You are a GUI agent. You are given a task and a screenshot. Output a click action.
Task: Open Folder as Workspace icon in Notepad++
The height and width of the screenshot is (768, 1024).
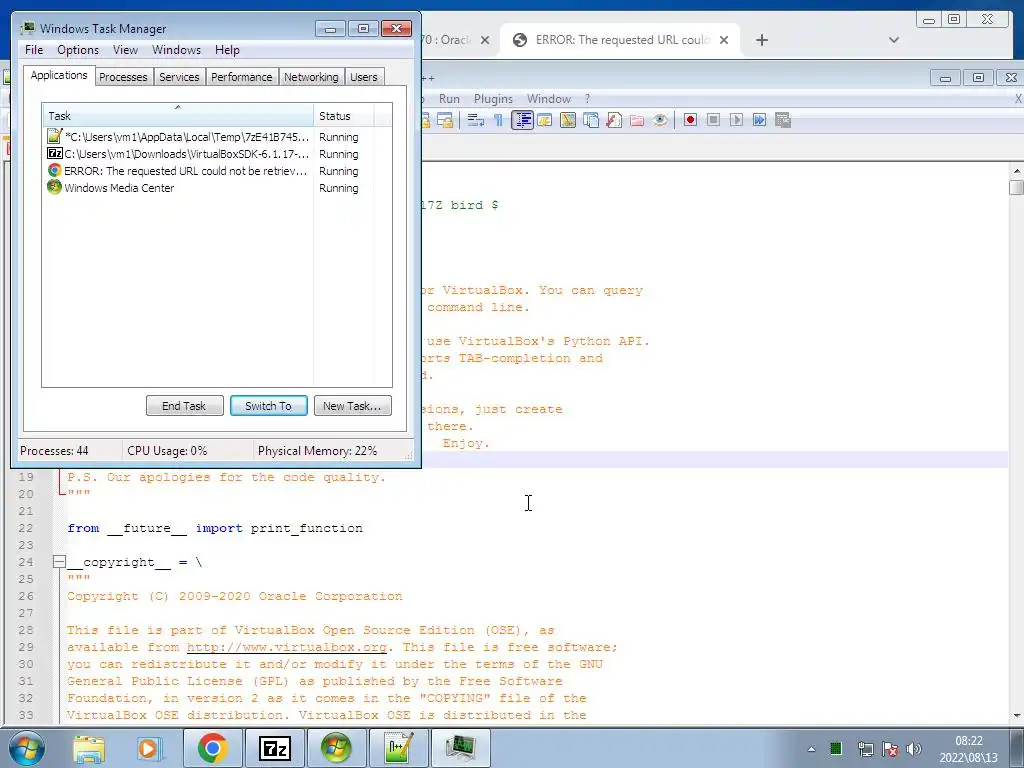coord(637,120)
